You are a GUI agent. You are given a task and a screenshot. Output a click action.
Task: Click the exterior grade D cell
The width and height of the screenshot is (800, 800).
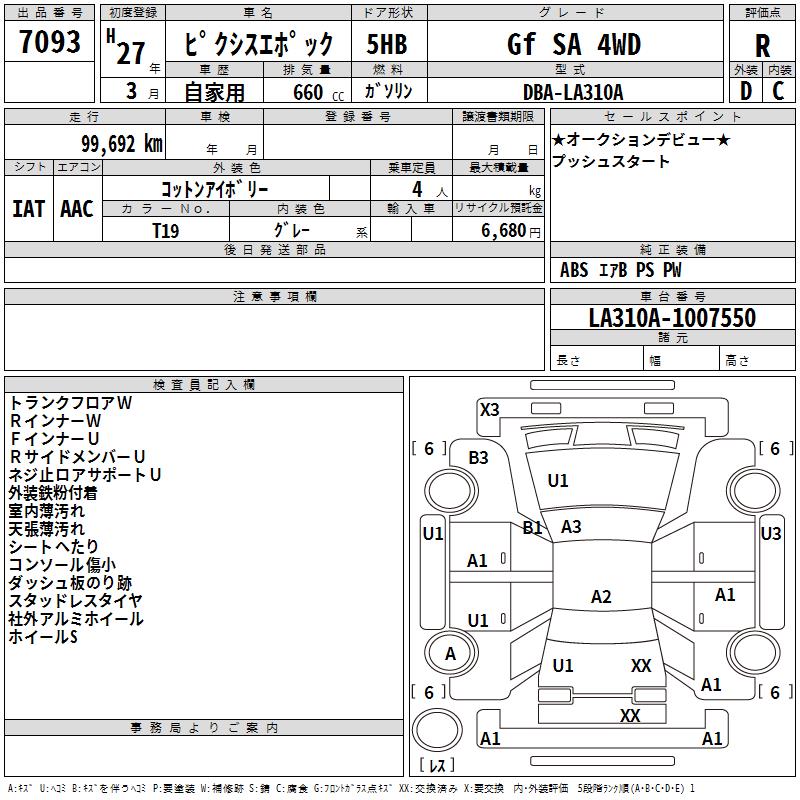coord(745,90)
